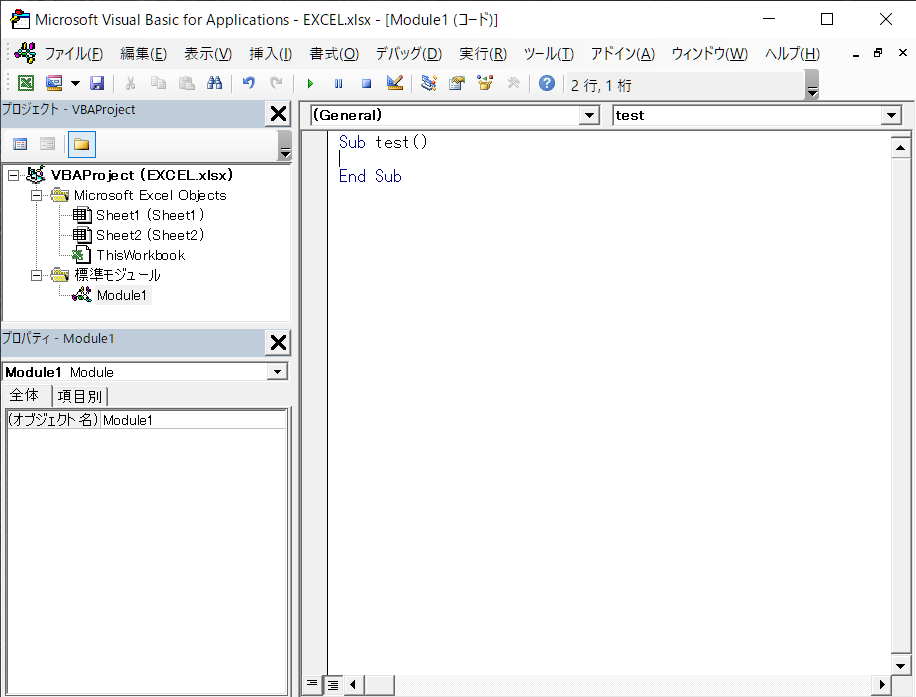Click the Cut scissors icon
The image size is (916, 697).
[x=130, y=84]
